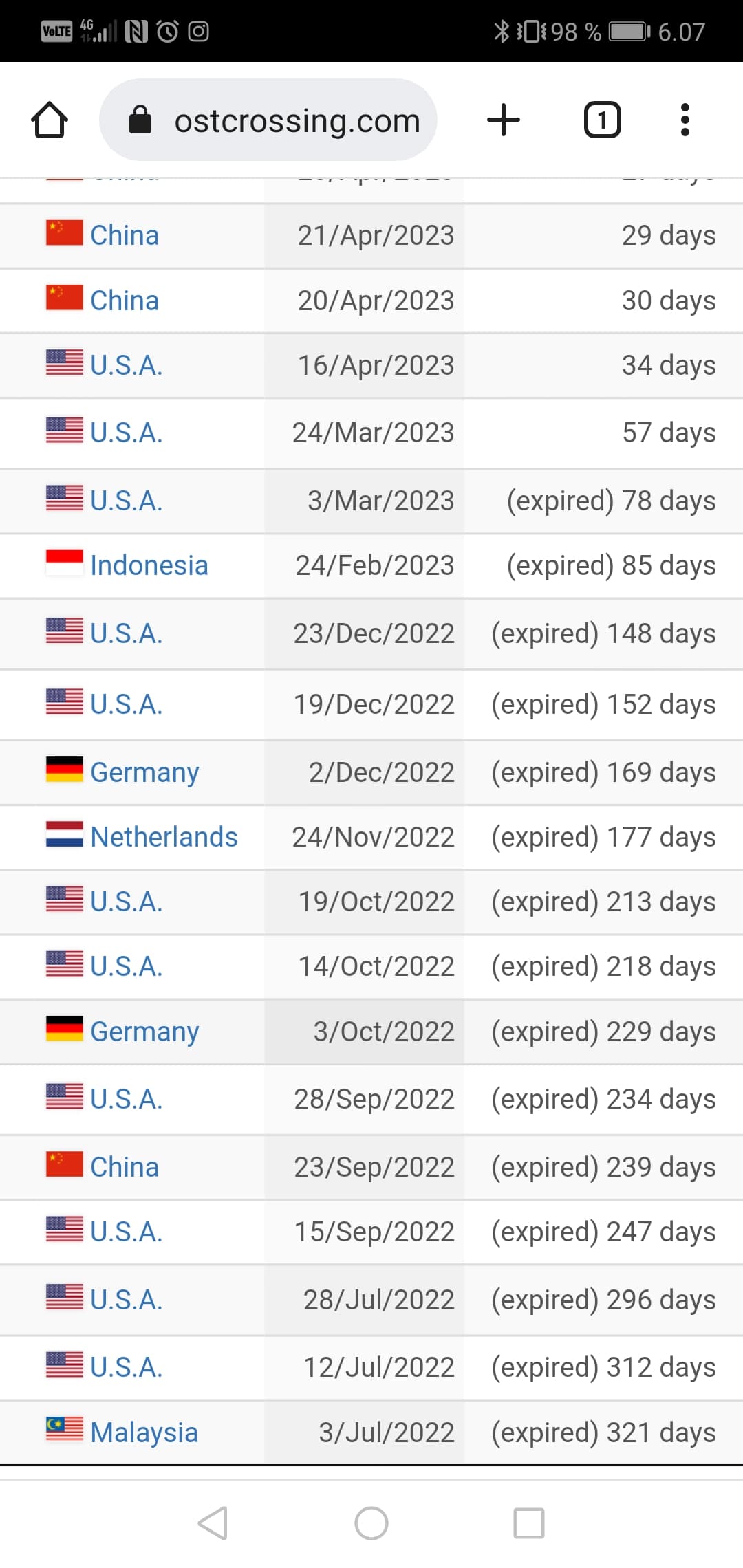The image size is (743, 1568).
Task: Open the China link dated 21/Apr/2023
Action: tap(125, 235)
